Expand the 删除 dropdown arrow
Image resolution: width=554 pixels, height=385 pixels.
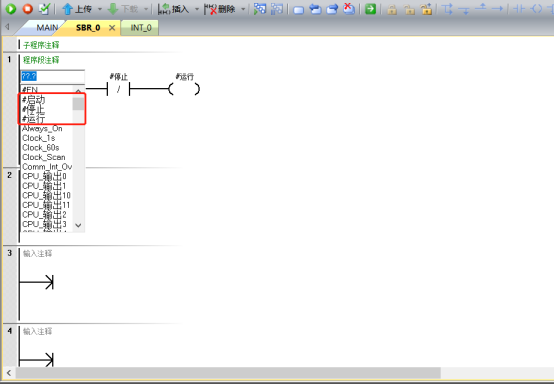243,9
